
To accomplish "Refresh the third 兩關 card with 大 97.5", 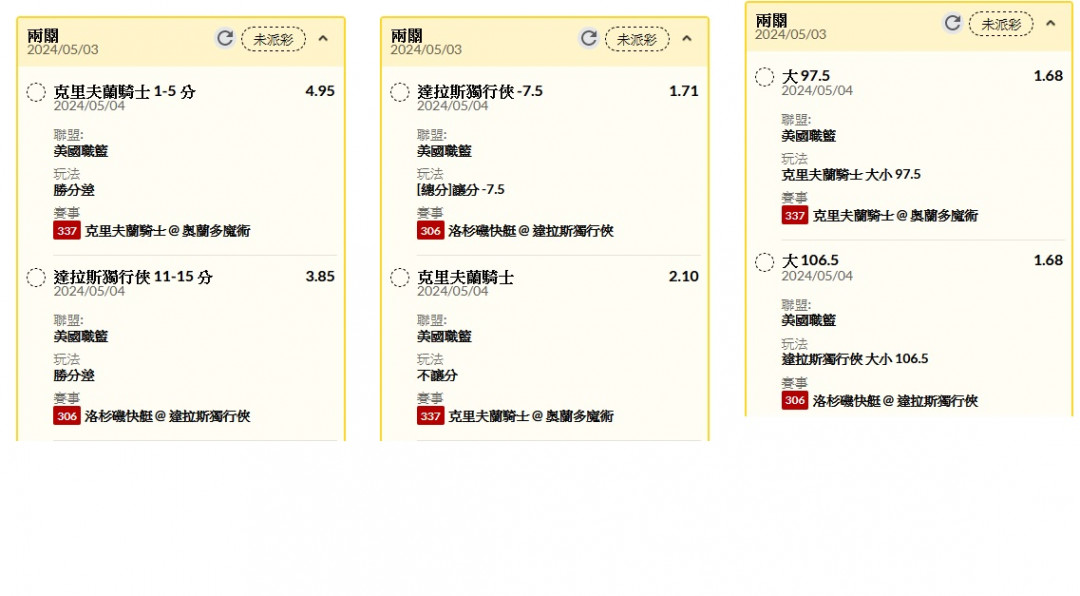I will pos(953,23).
